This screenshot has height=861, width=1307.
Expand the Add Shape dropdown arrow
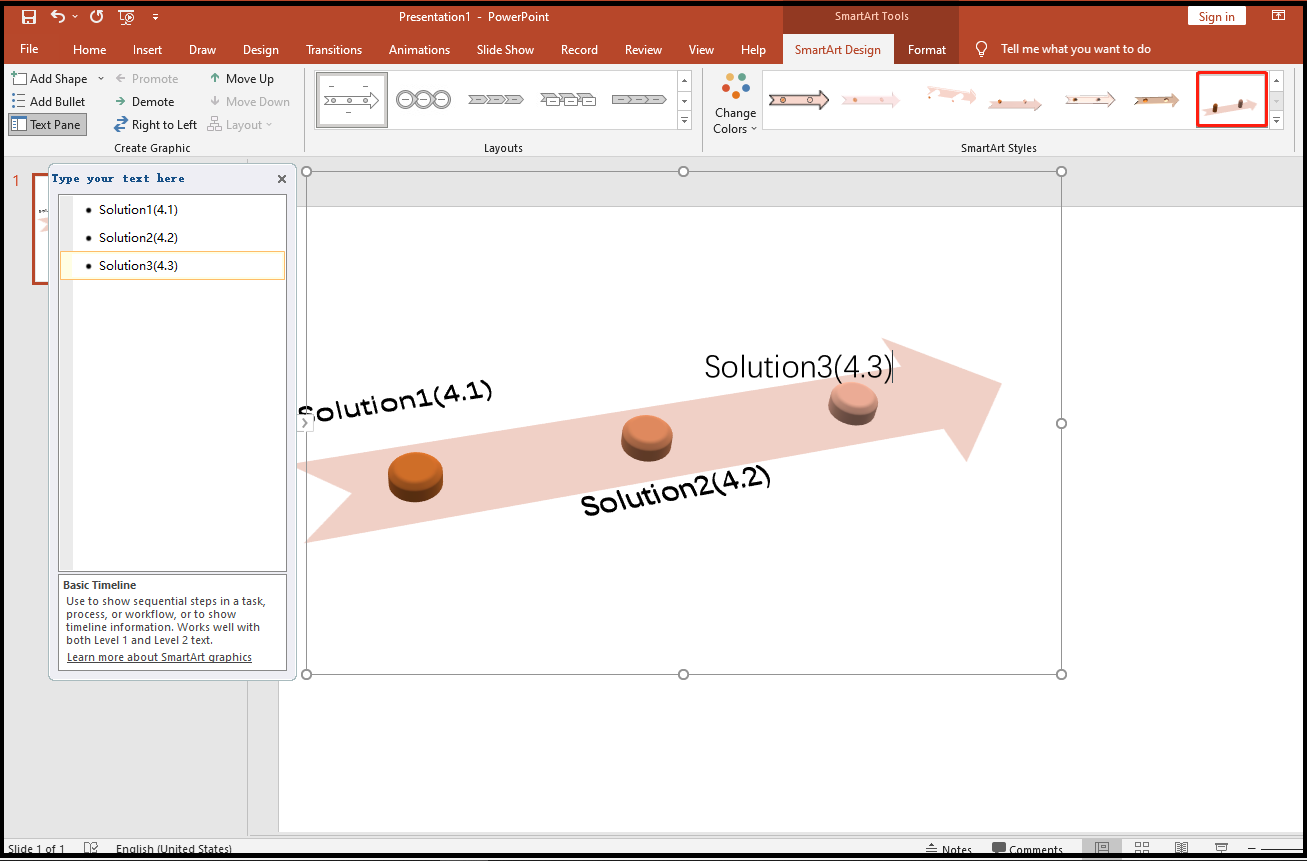(100, 78)
